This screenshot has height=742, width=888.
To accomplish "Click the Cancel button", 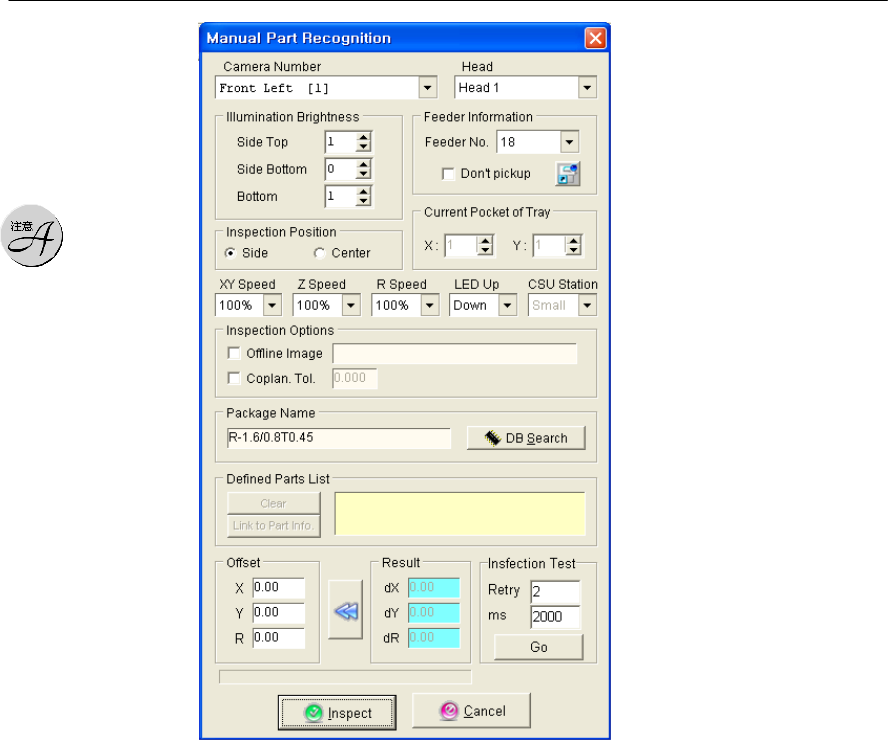I will pos(471,710).
